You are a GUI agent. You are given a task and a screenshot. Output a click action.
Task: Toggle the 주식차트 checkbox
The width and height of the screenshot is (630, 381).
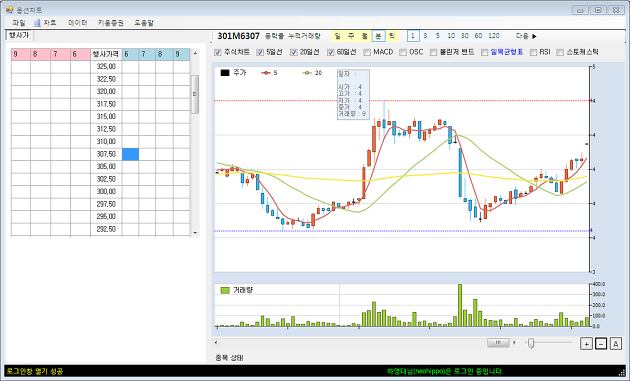point(218,52)
